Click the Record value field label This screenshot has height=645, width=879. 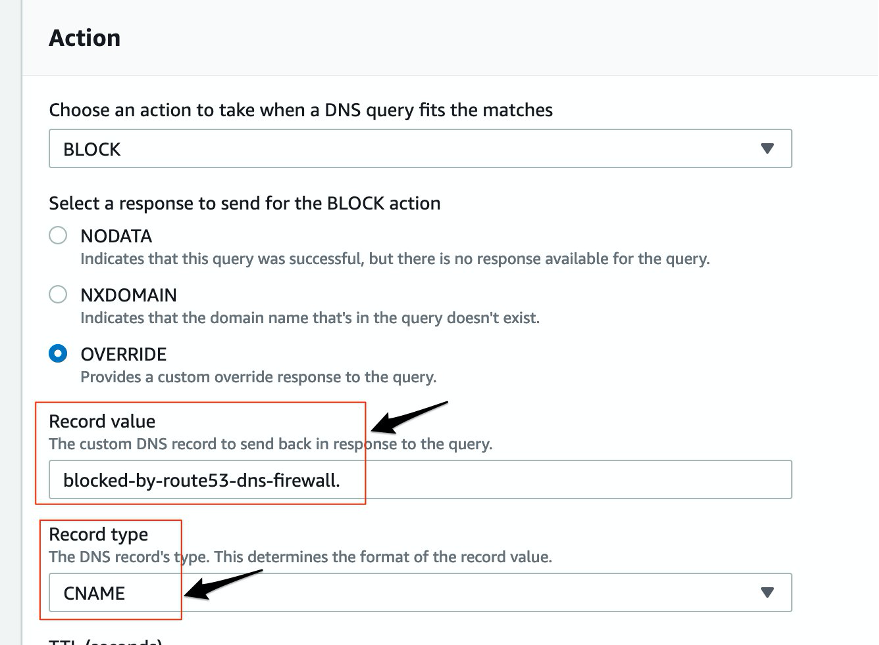[102, 421]
